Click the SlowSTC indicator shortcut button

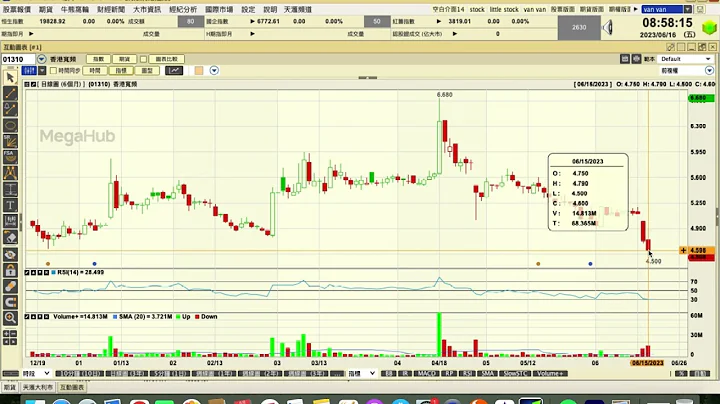pos(515,374)
